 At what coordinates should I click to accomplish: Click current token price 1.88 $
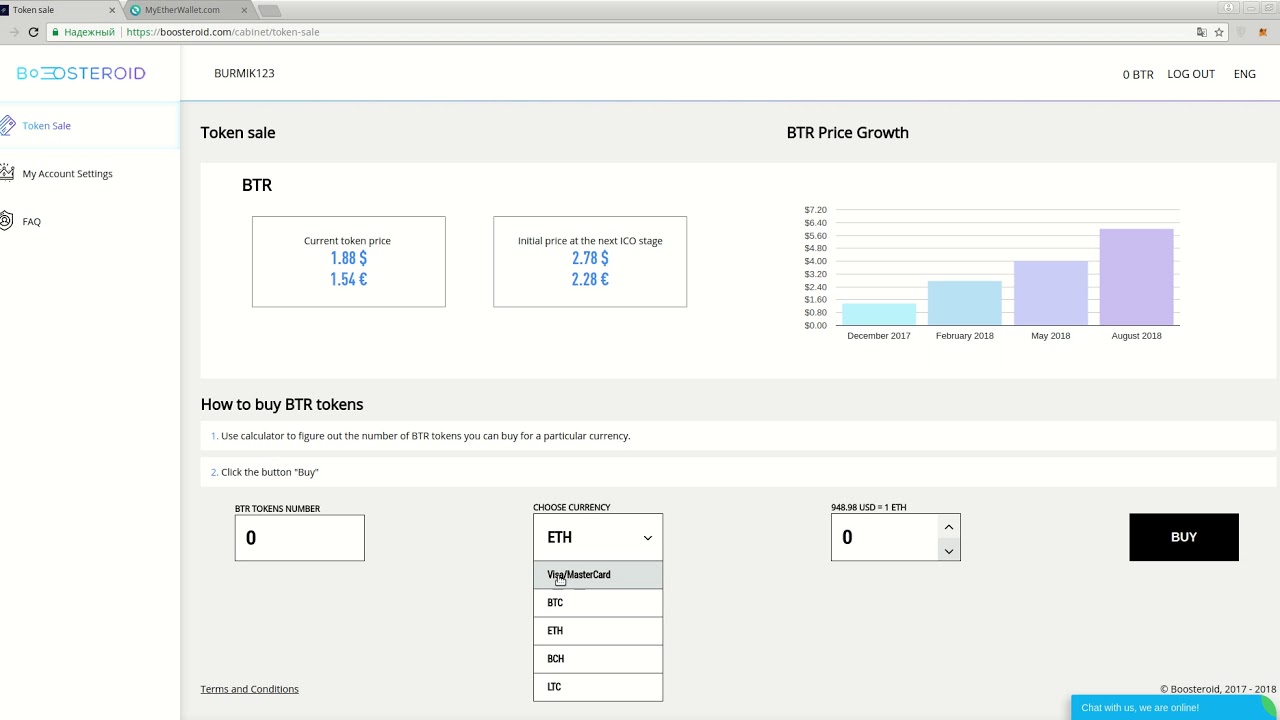349,258
